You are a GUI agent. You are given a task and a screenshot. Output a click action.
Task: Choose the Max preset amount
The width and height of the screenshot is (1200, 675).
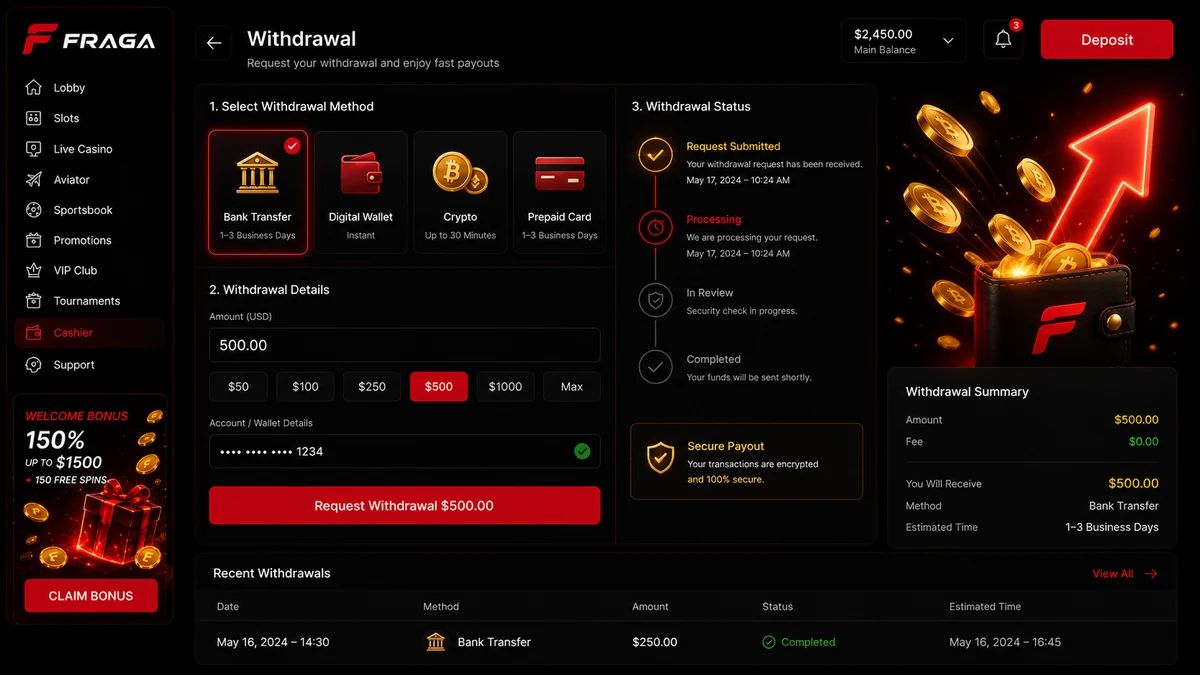pos(572,387)
